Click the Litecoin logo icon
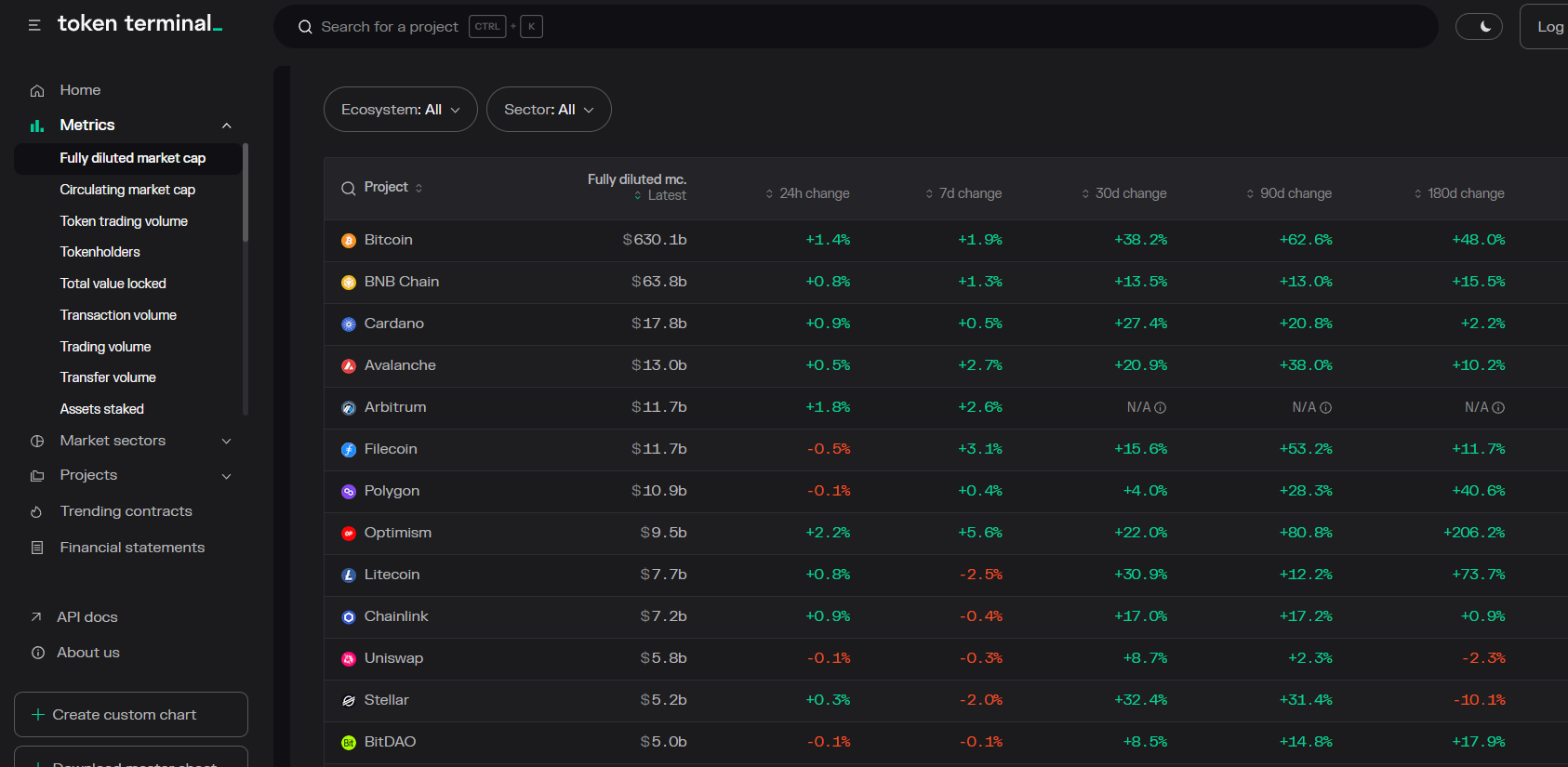 coord(349,575)
